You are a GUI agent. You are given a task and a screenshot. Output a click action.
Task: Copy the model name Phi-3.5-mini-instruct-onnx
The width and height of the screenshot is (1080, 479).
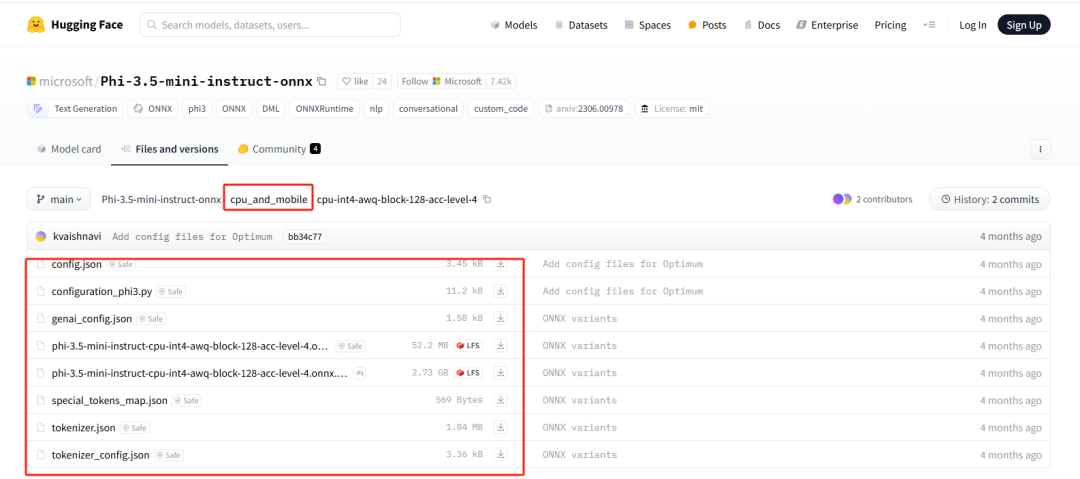tap(322, 81)
